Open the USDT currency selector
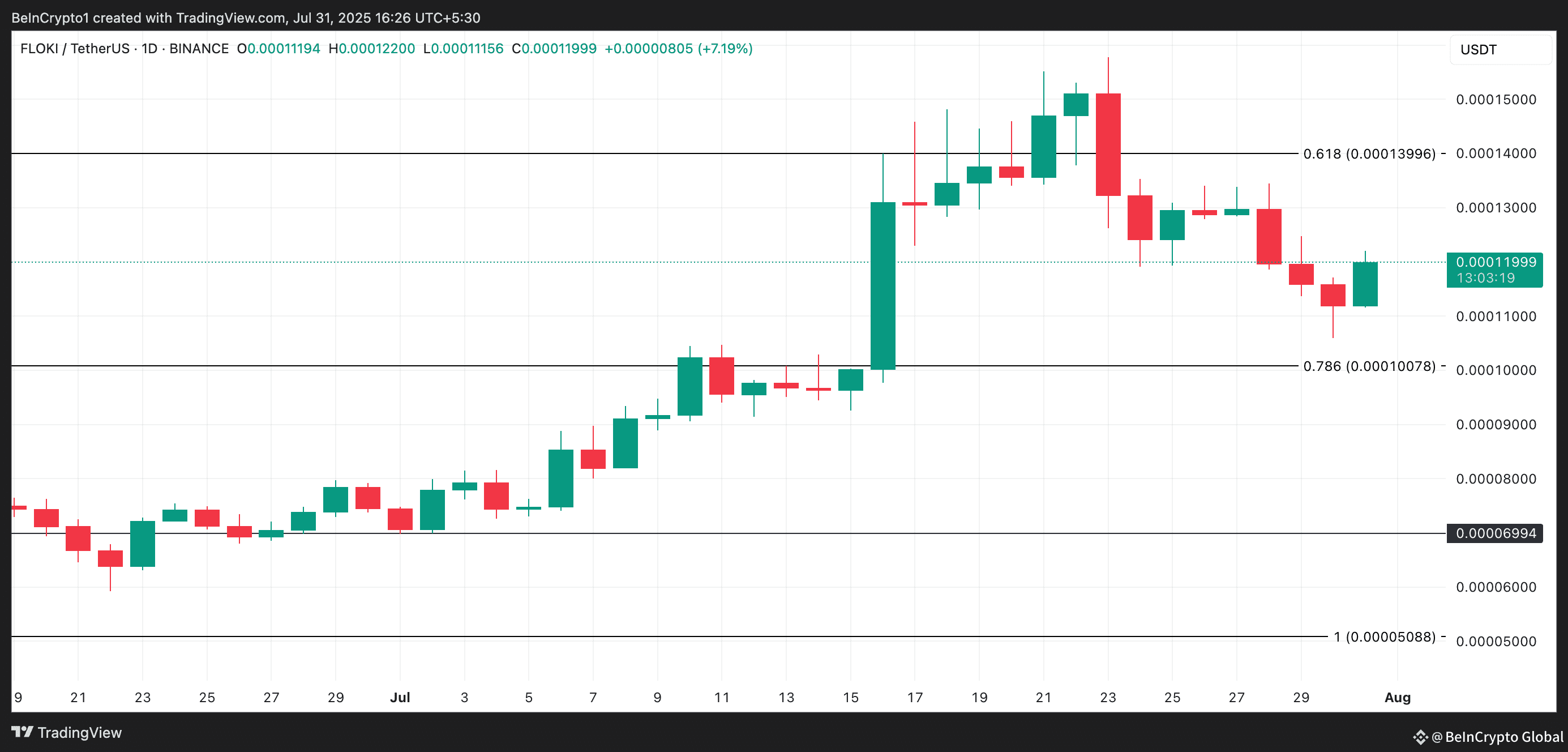This screenshot has width=1568, height=752. pyautogui.click(x=1500, y=49)
